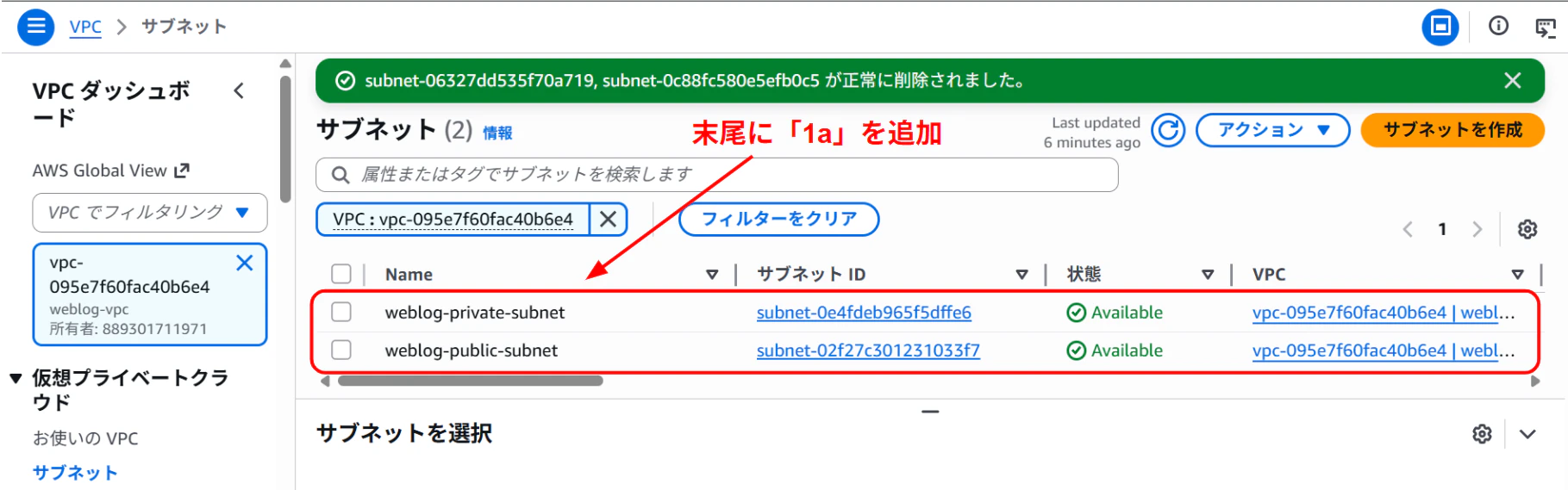Collapse the サブネットを選択 panel chevron
Image resolution: width=1568 pixels, height=490 pixels.
pos(1527,434)
